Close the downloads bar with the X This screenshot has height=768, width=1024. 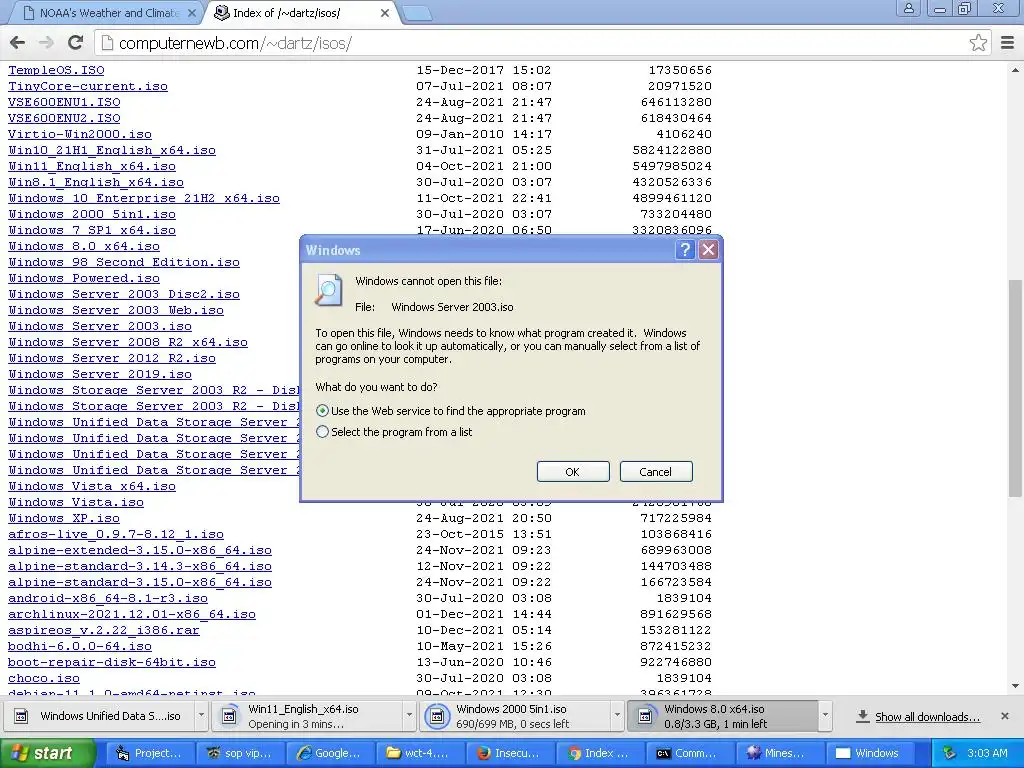[x=1005, y=716]
